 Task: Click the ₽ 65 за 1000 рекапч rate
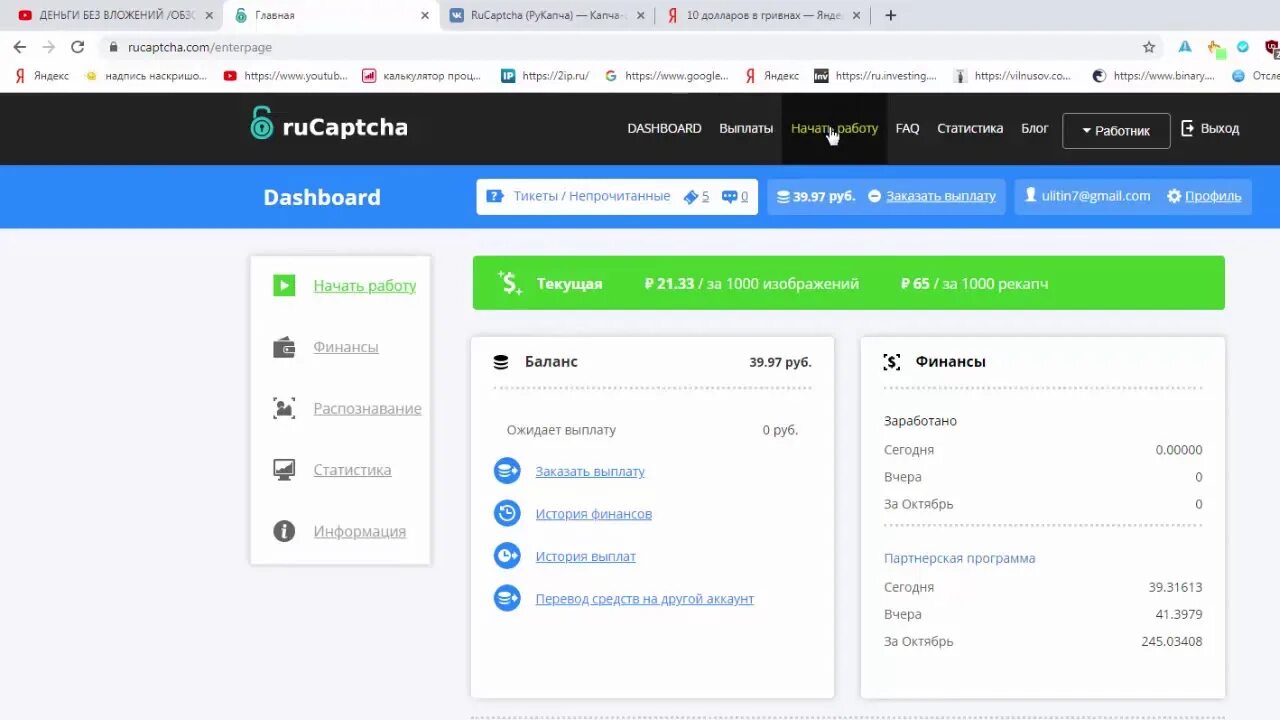974,283
